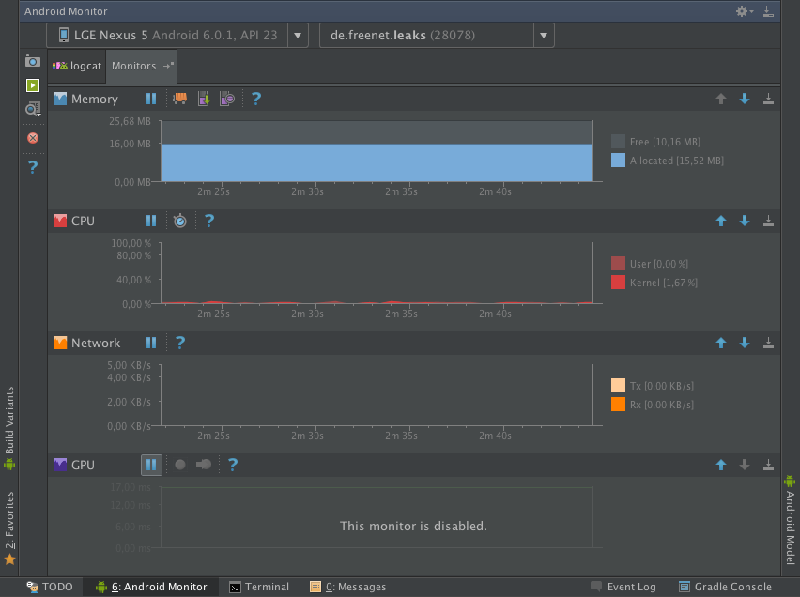The width and height of the screenshot is (800, 597).
Task: Hide Android Monitor tool window icon
Action: (768, 11)
